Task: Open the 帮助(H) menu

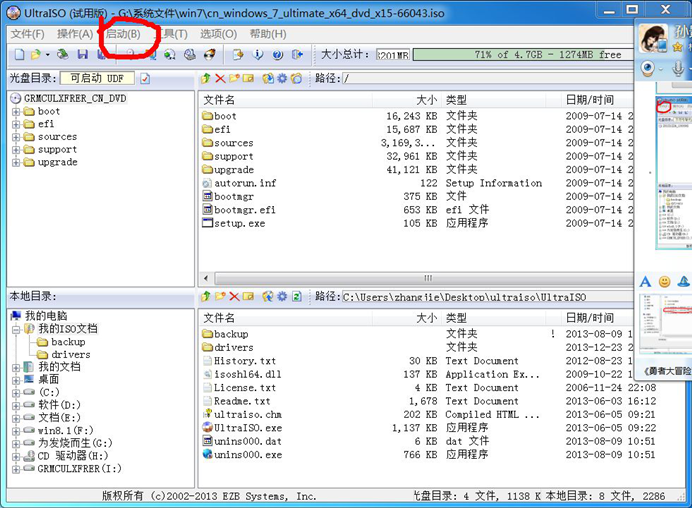Action: click(268, 34)
